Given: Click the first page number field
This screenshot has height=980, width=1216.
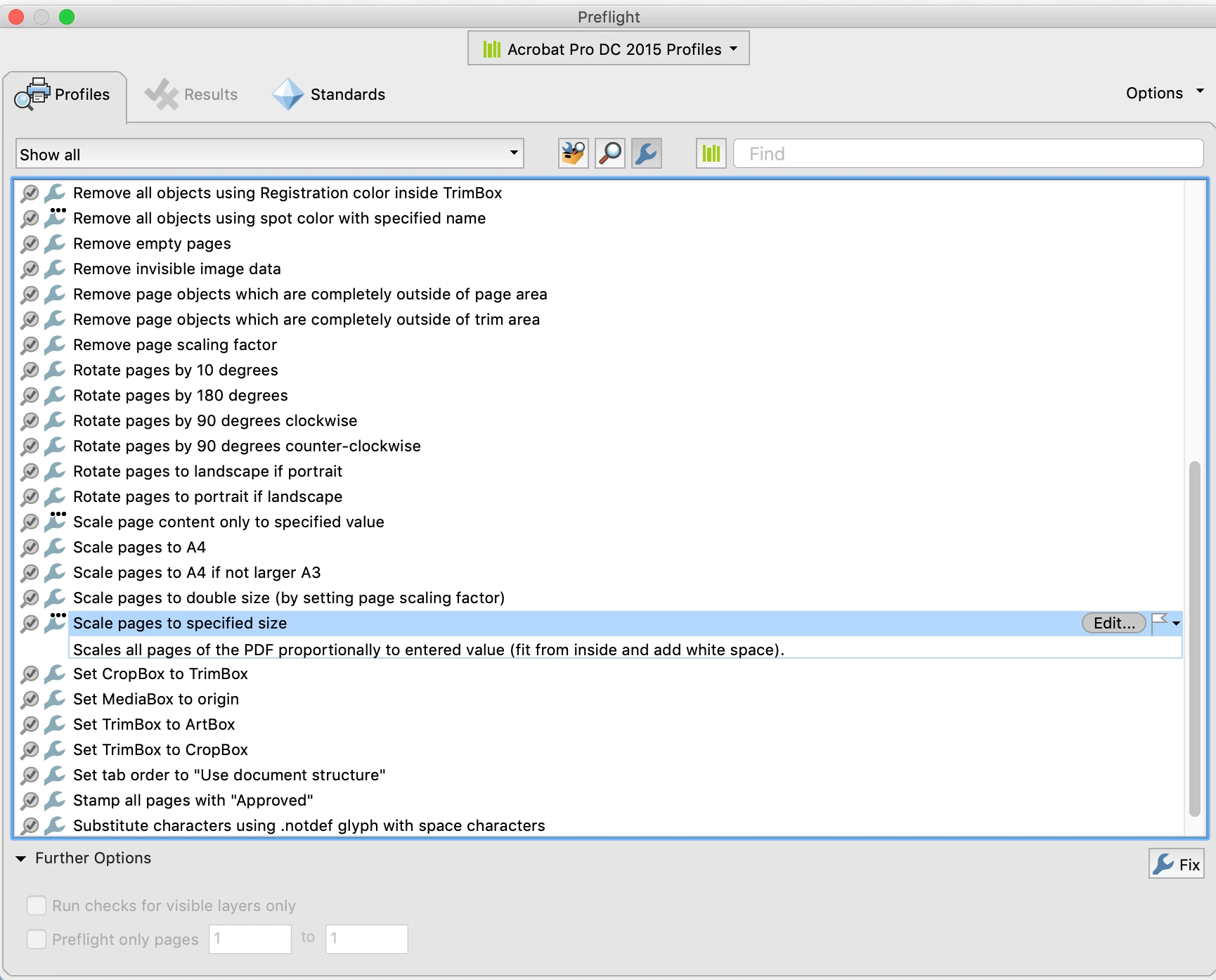Looking at the screenshot, I should pyautogui.click(x=250, y=939).
